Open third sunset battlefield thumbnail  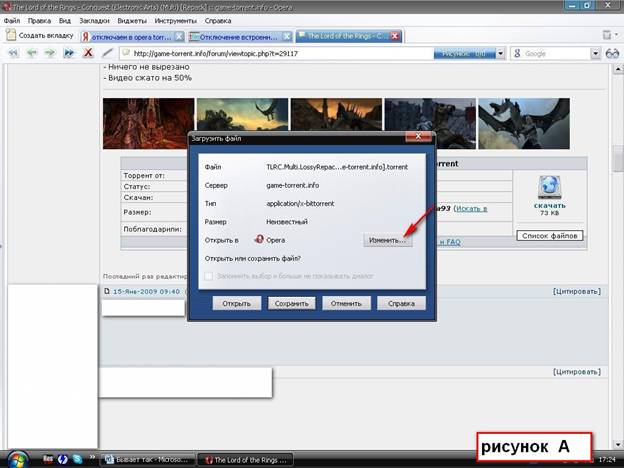tap(336, 115)
